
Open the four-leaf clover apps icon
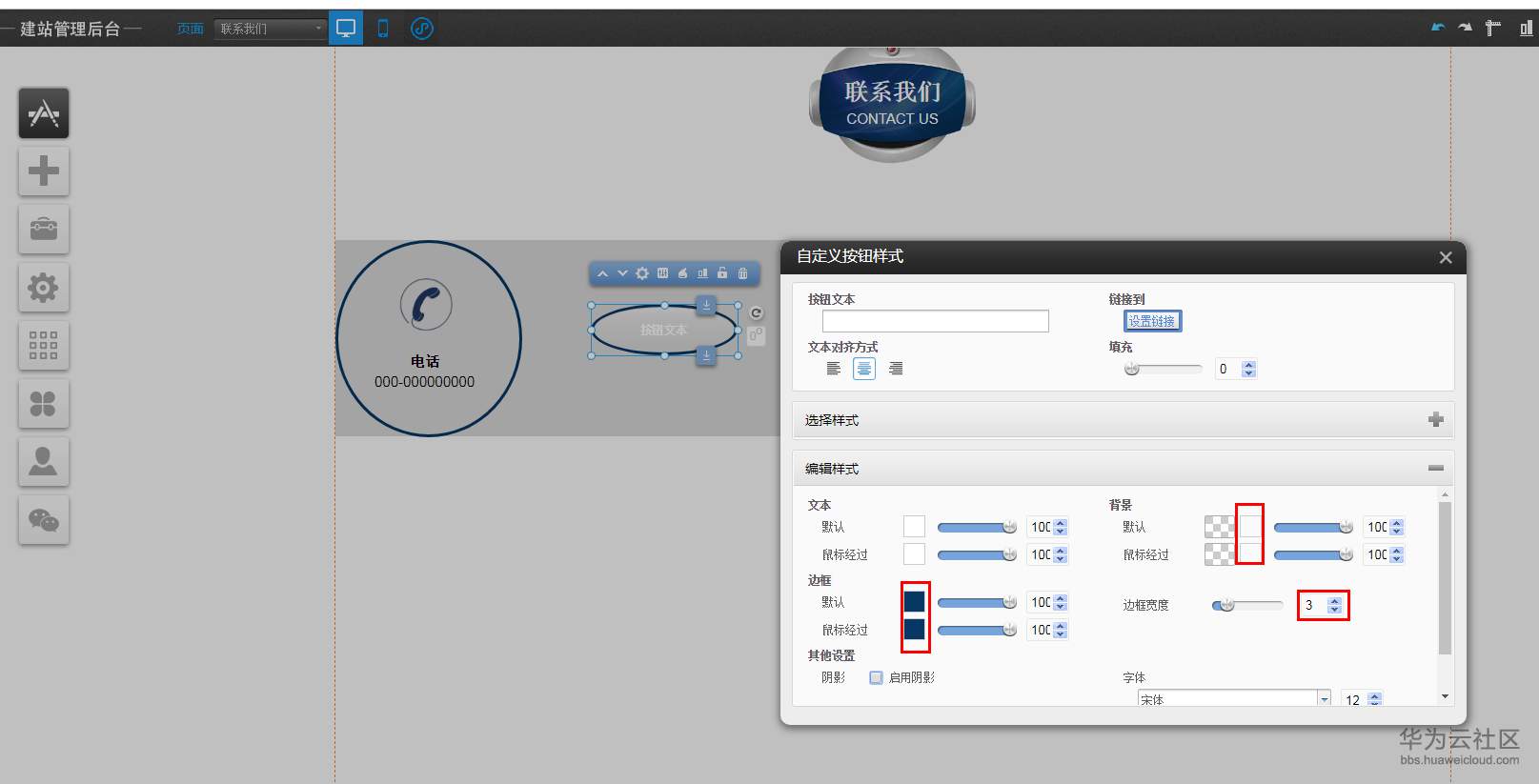44,404
